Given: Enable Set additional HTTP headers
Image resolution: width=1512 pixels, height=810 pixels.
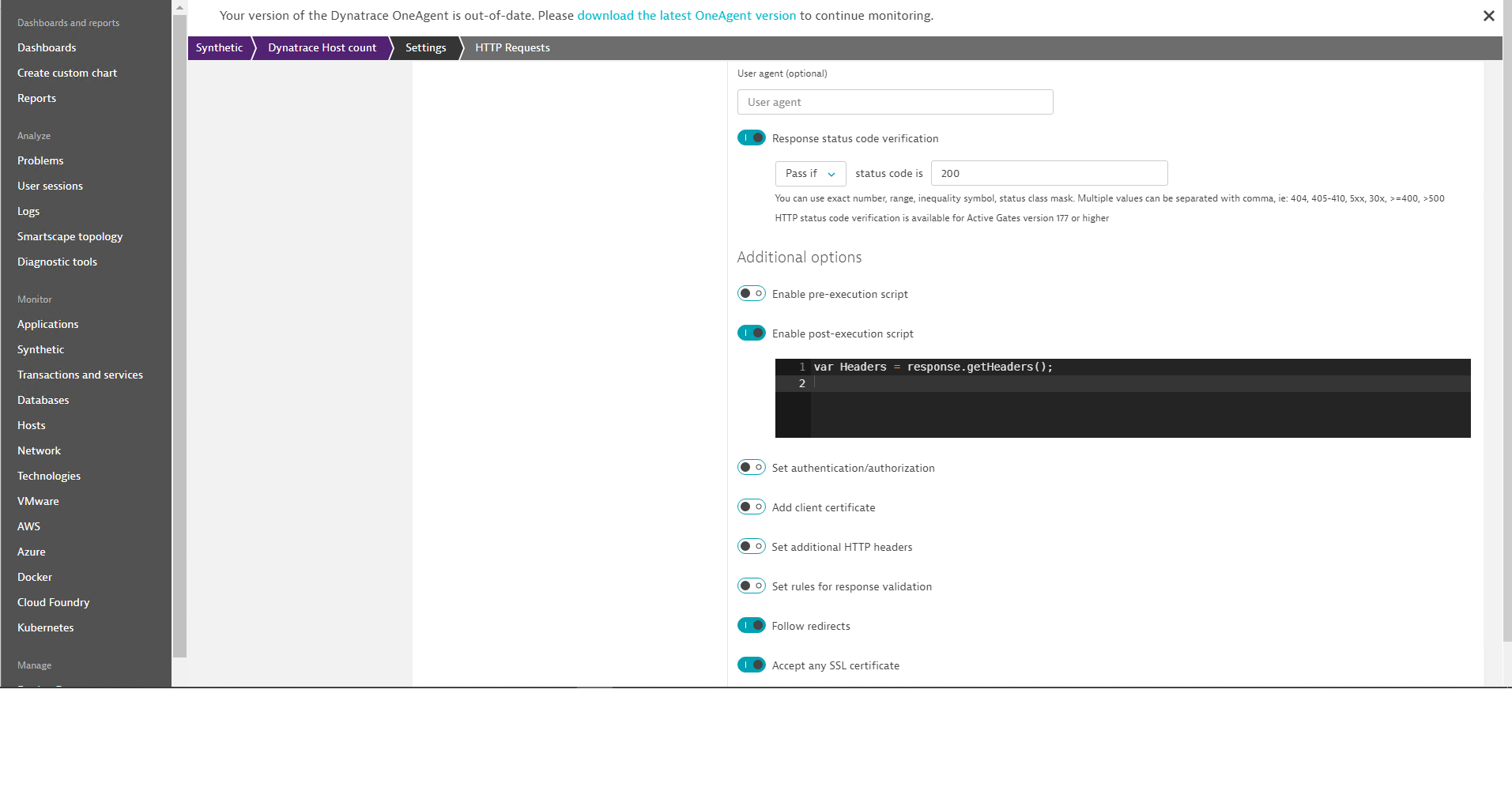Looking at the screenshot, I should coord(751,547).
